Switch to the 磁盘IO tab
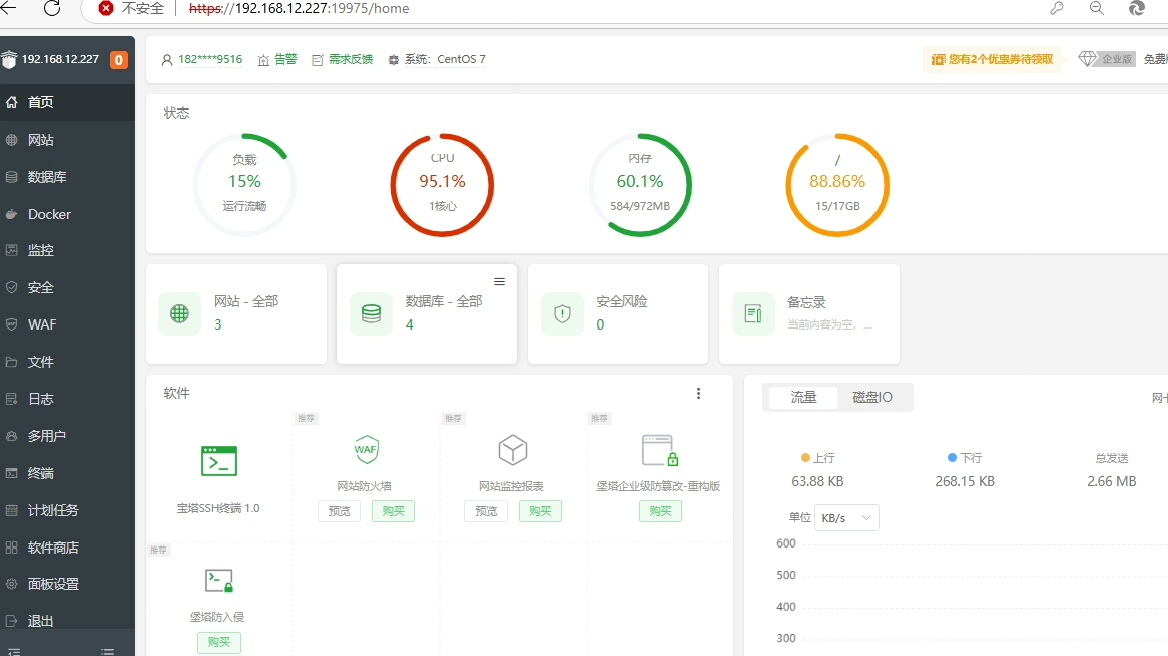The height and width of the screenshot is (656, 1168). (872, 398)
